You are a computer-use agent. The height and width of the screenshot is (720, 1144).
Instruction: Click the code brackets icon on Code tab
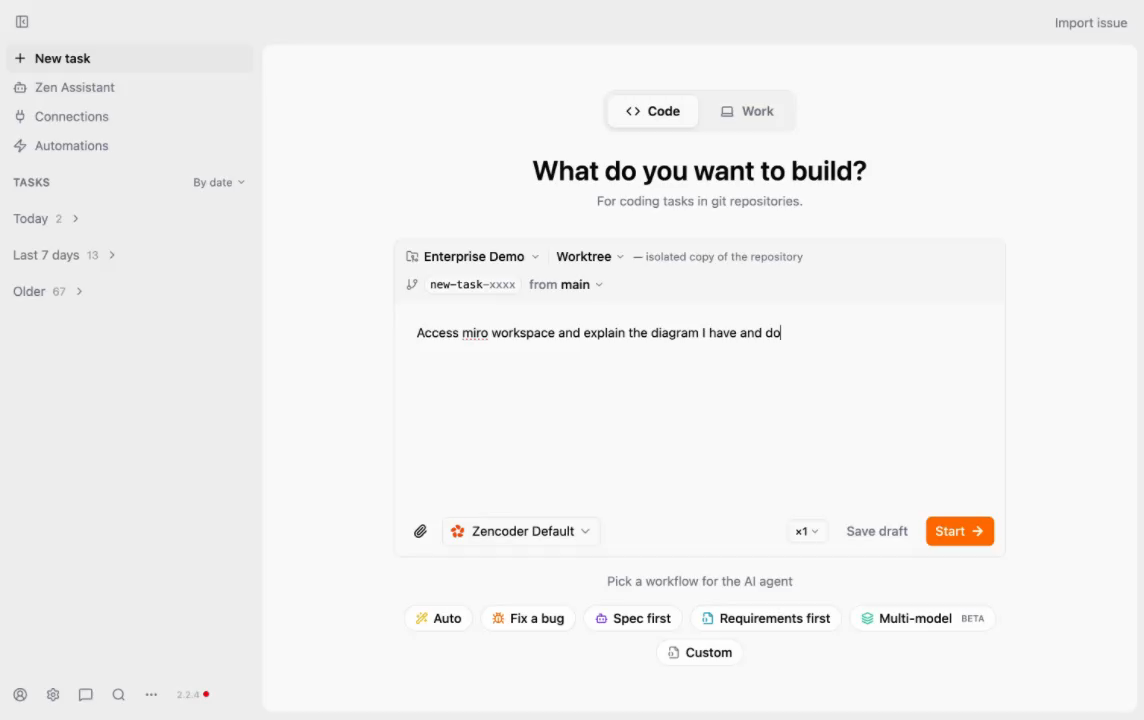[x=633, y=112]
